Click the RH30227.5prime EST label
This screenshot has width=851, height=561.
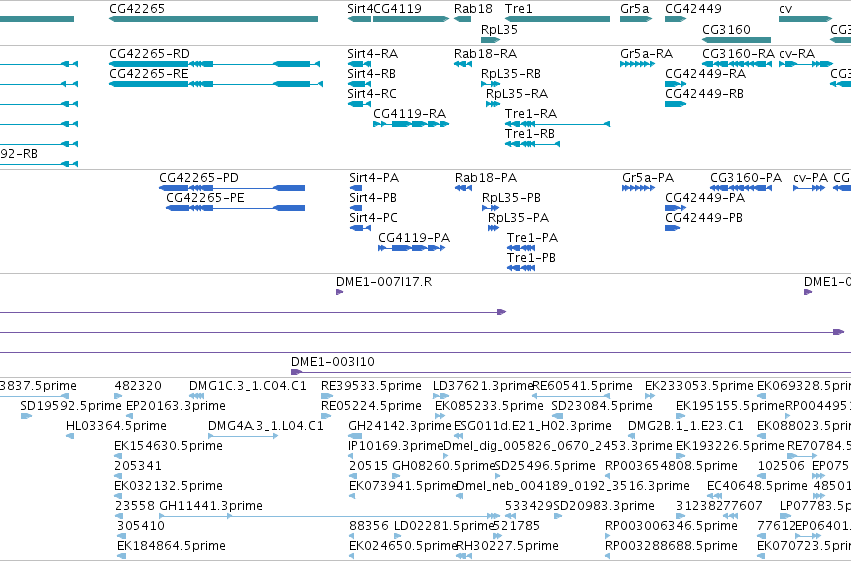(x=507, y=546)
